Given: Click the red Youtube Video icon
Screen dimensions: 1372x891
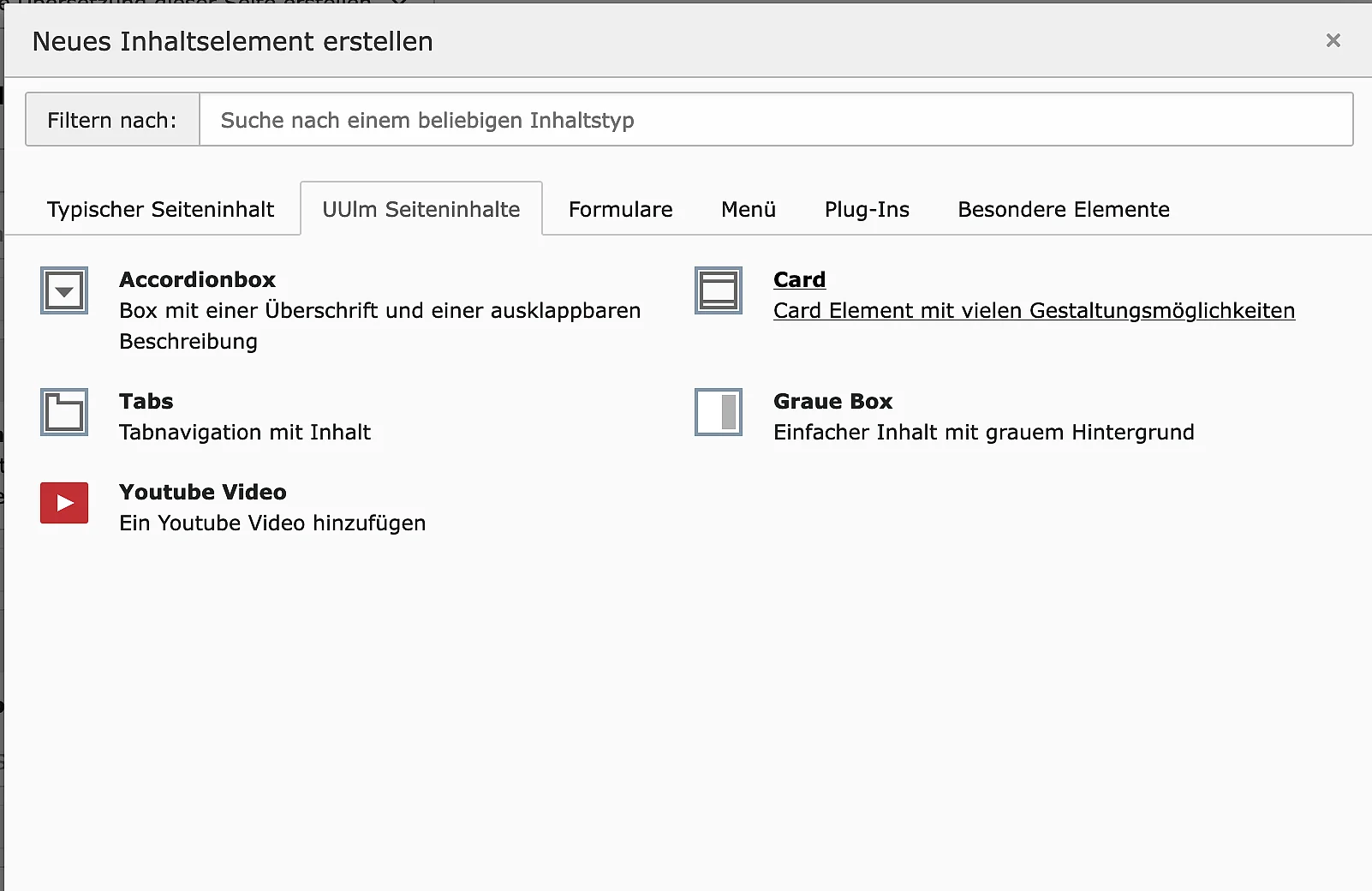Looking at the screenshot, I should (64, 503).
